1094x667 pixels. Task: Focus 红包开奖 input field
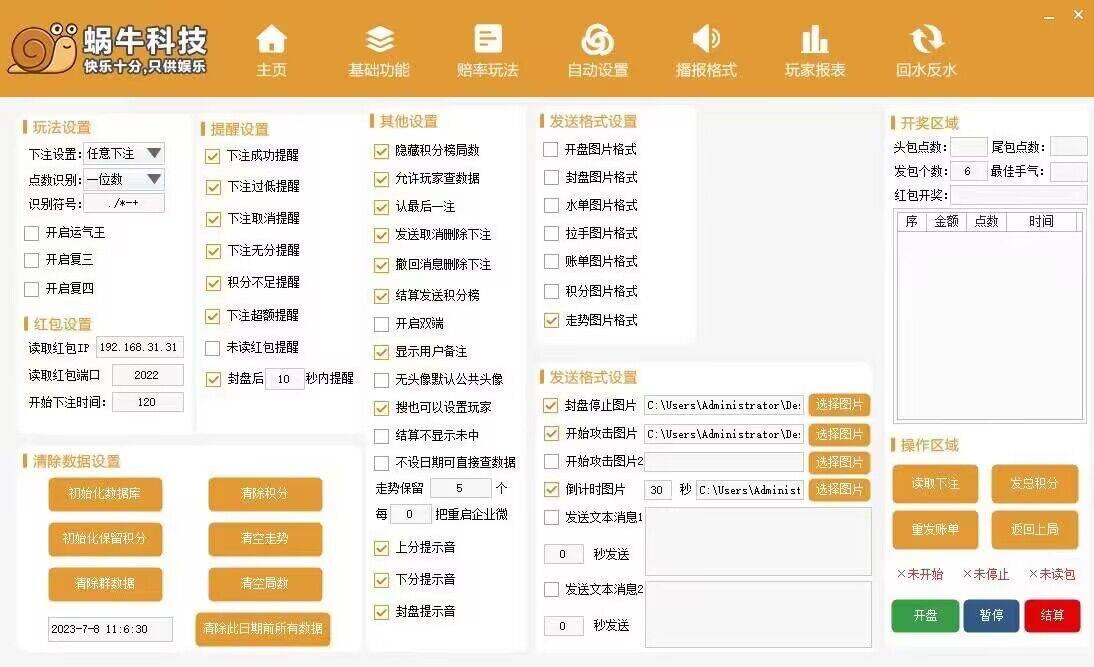[x=1018, y=195]
